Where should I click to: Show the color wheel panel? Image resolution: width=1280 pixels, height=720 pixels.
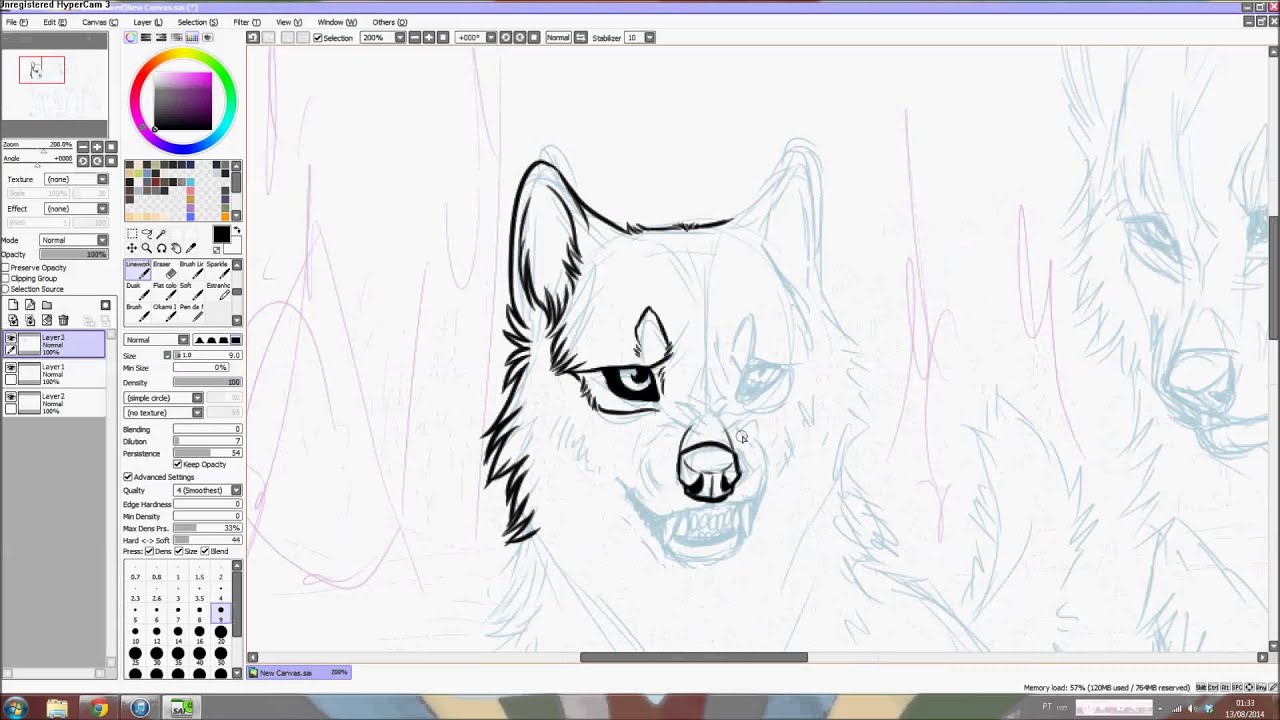(131, 38)
